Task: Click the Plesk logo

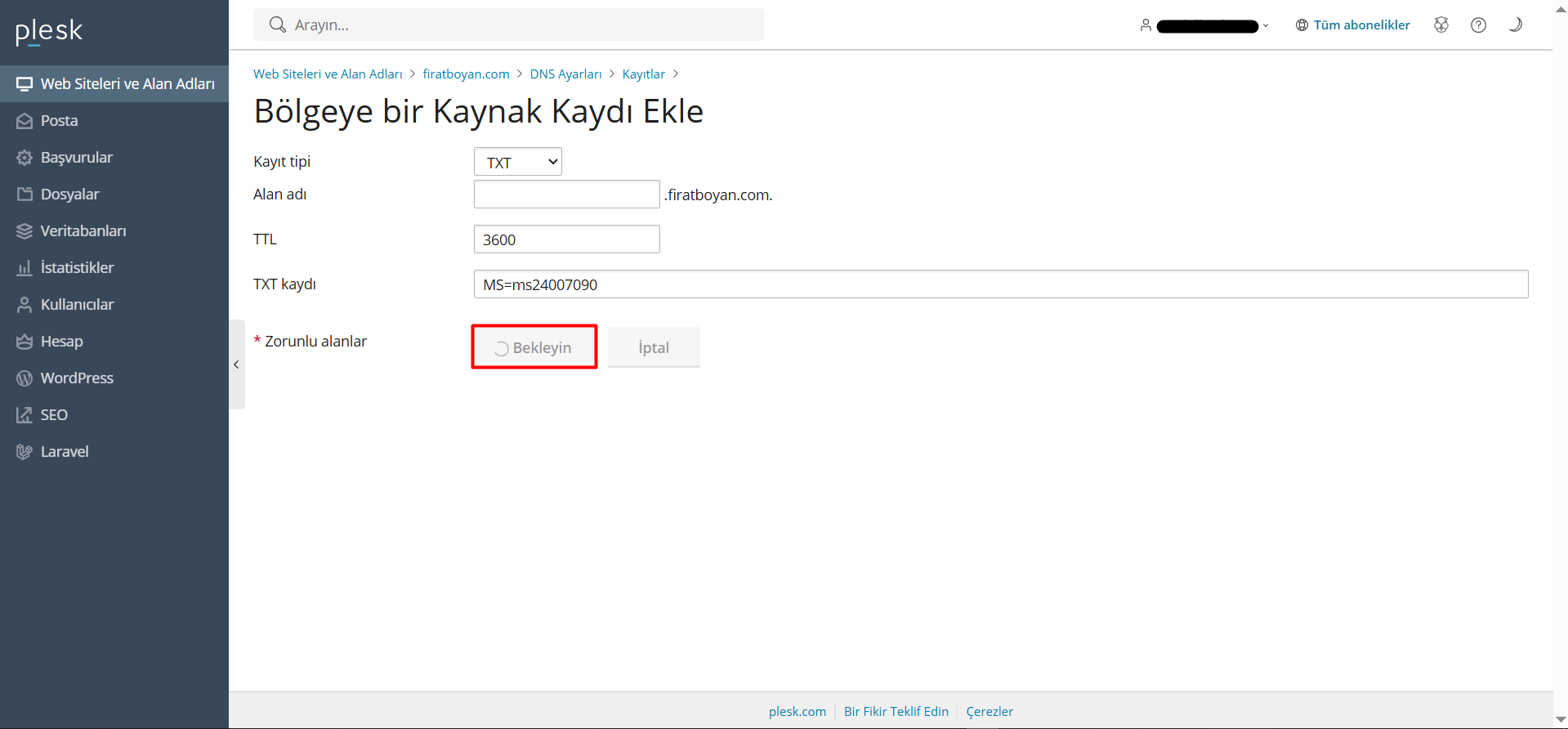Action: click(x=49, y=31)
